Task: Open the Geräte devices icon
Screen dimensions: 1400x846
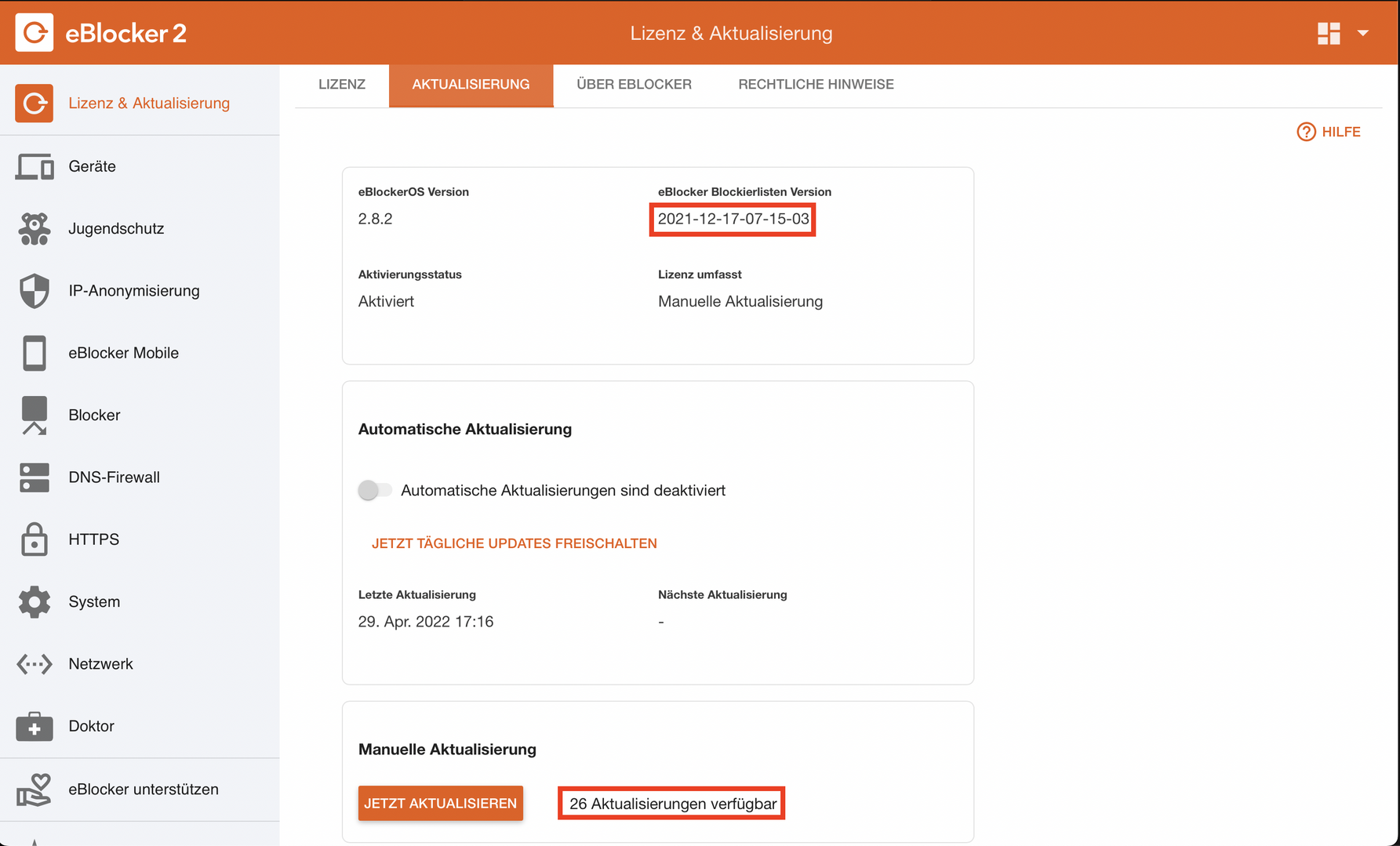Action: click(x=35, y=166)
